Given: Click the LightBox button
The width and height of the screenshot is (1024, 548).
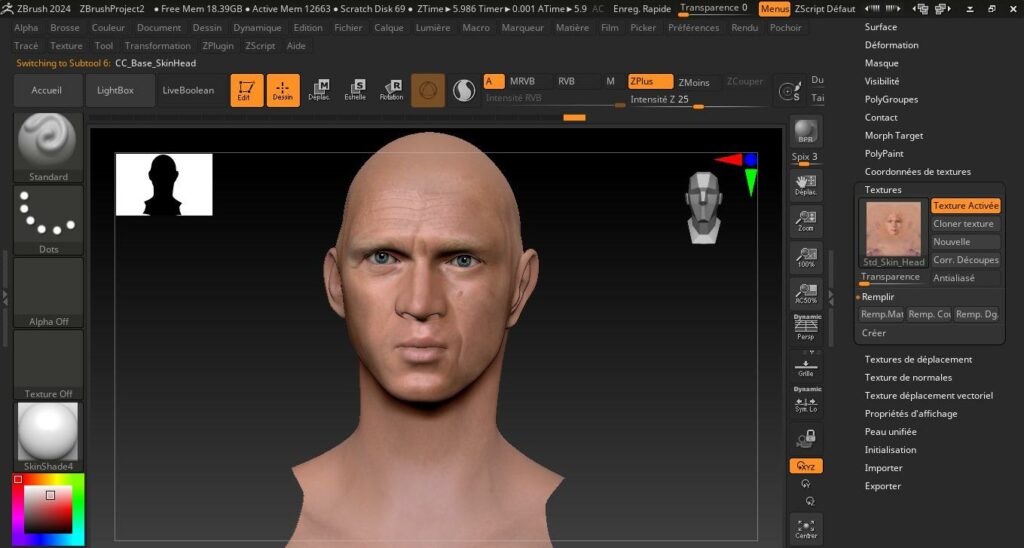Looking at the screenshot, I should (115, 90).
